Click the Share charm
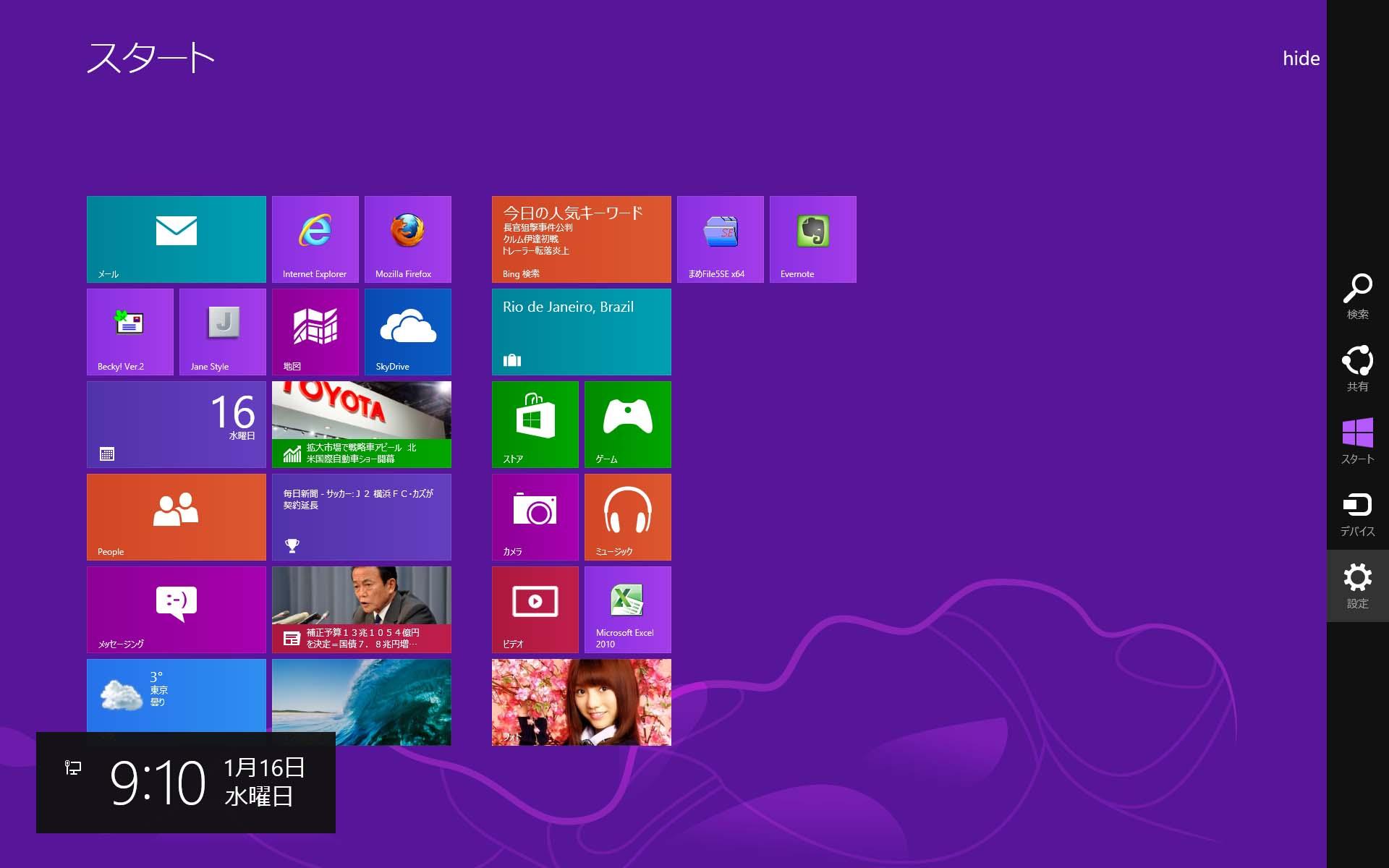The width and height of the screenshot is (1389, 868). pyautogui.click(x=1357, y=369)
